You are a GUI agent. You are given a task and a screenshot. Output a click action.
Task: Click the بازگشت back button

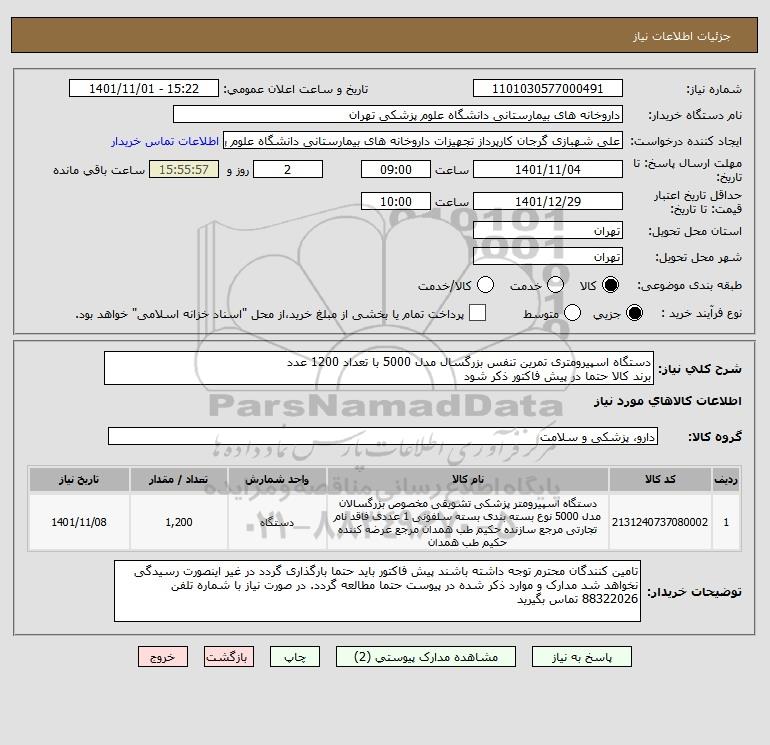[229, 657]
